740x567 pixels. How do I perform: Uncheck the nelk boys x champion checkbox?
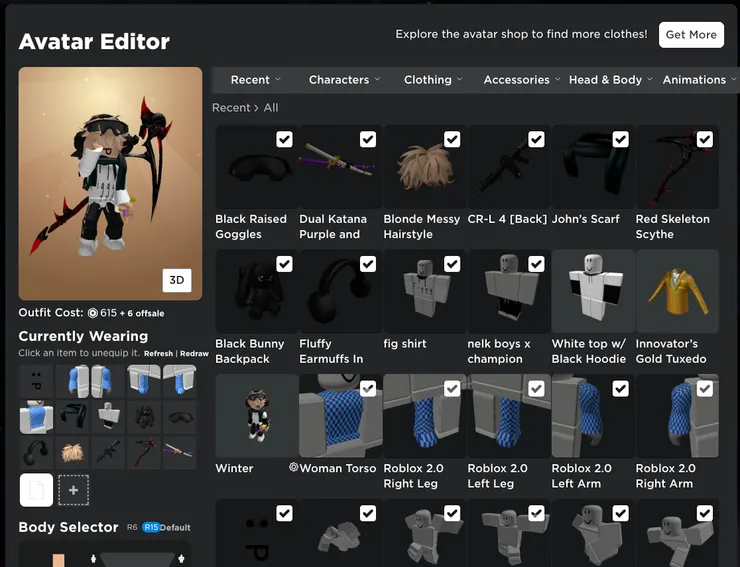(536, 264)
